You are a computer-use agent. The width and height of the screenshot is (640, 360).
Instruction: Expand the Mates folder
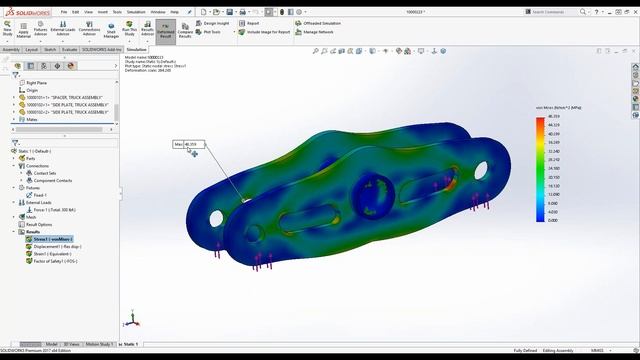[x=14, y=120]
